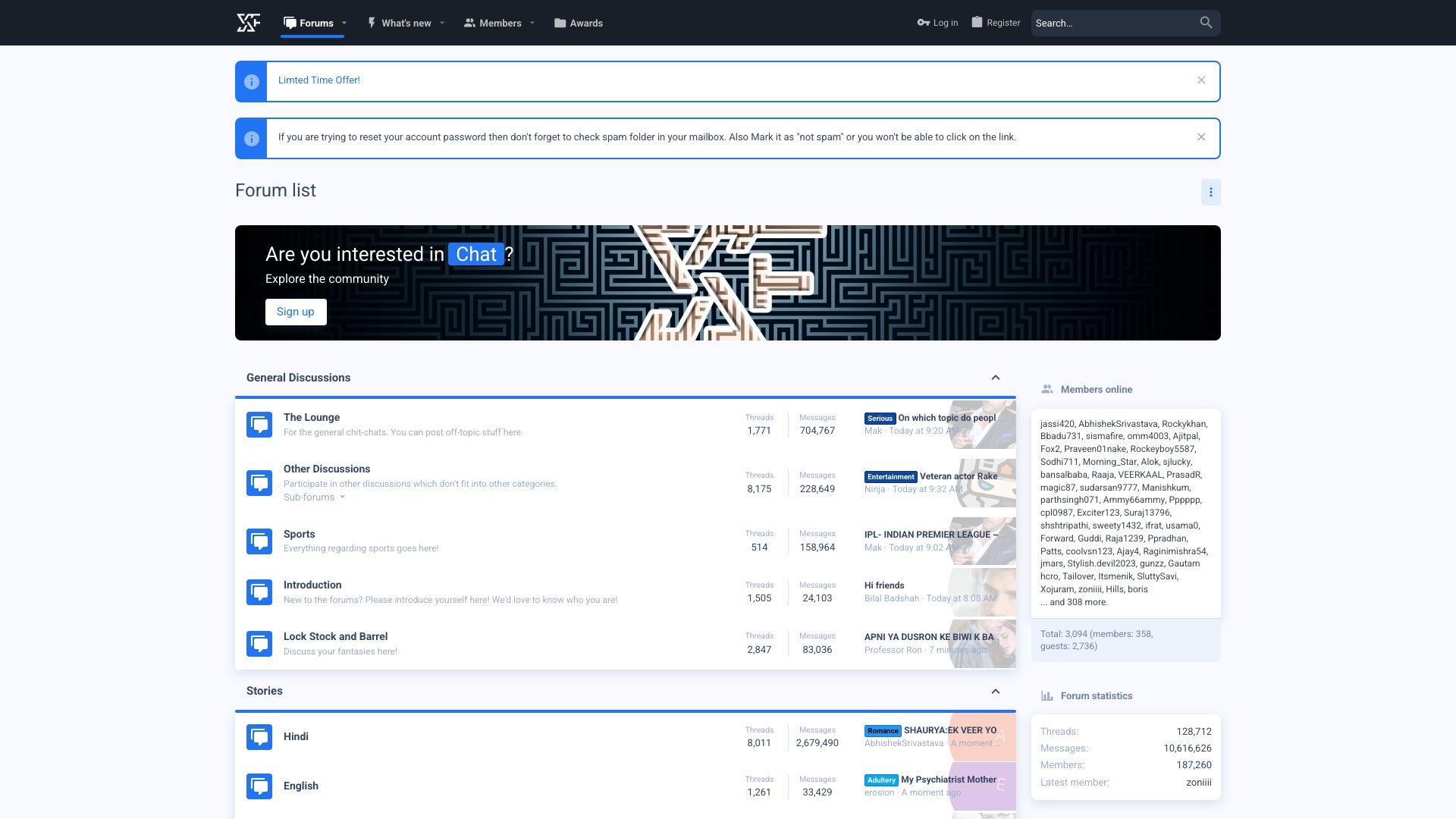The width and height of the screenshot is (1456, 819).
Task: Expand Sub-forums under Other Discussions
Action: 314,497
